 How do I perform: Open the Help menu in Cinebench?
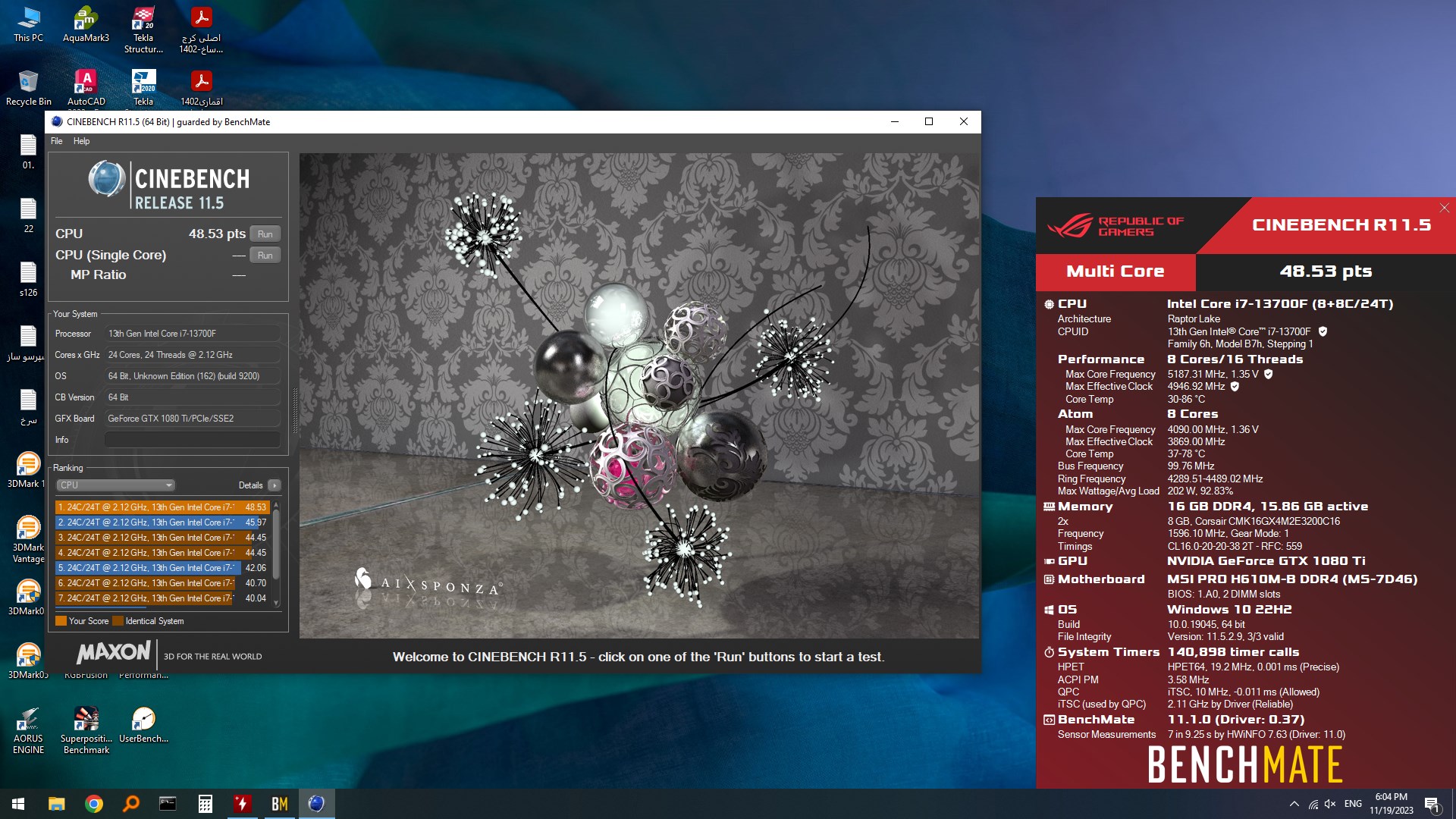[x=81, y=141]
